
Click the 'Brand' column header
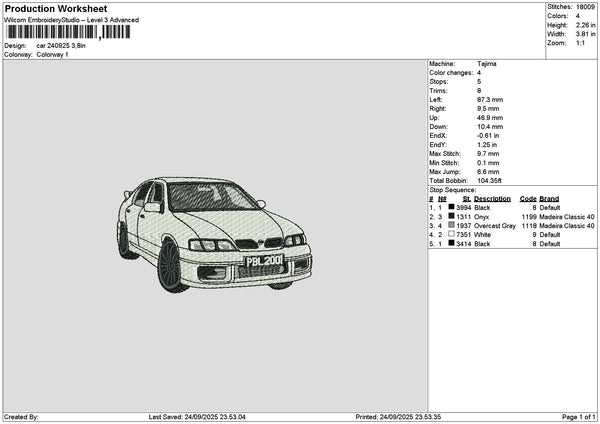point(549,199)
